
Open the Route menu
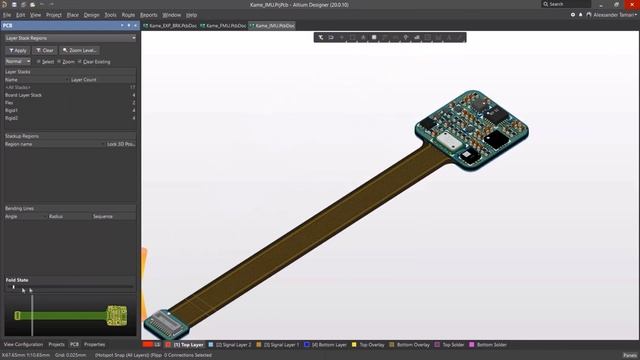128,15
